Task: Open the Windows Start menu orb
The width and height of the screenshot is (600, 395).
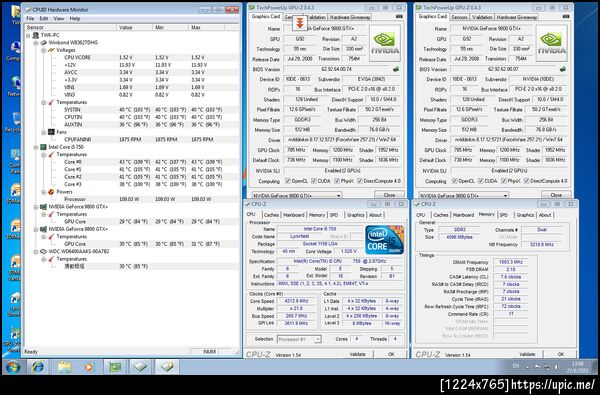Action: pyautogui.click(x=12, y=367)
